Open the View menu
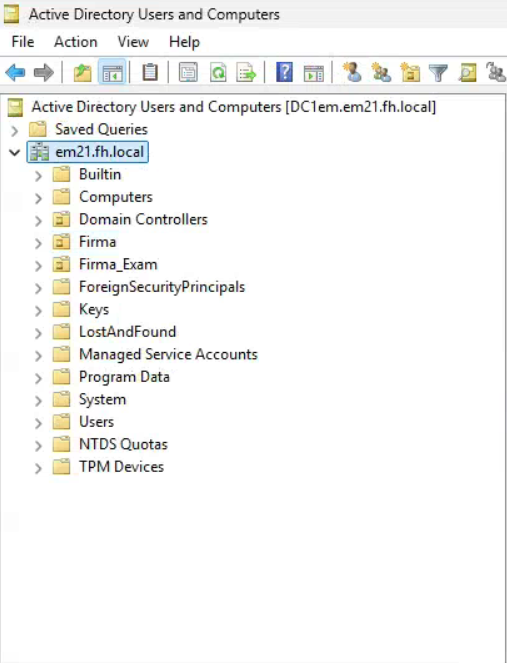The image size is (507, 663). pyautogui.click(x=133, y=42)
